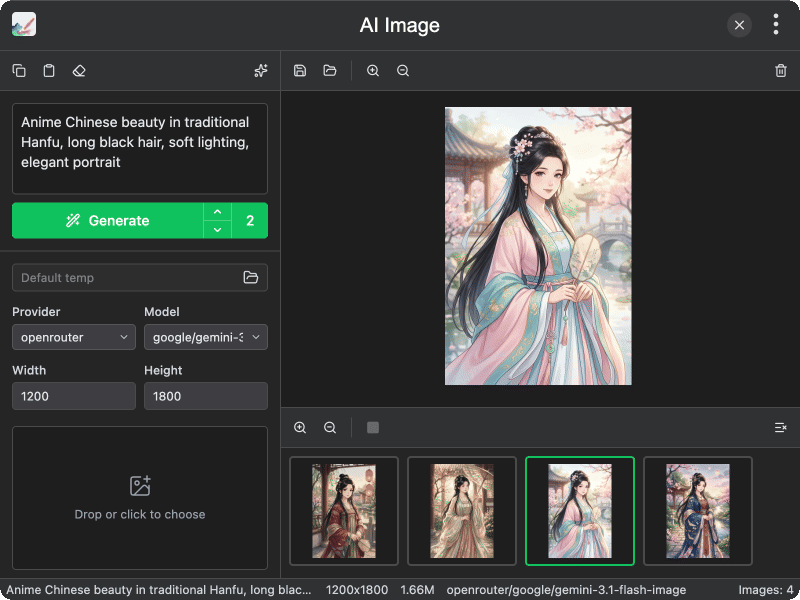
Task: Clear the prompt with the eraser icon
Action: click(79, 70)
